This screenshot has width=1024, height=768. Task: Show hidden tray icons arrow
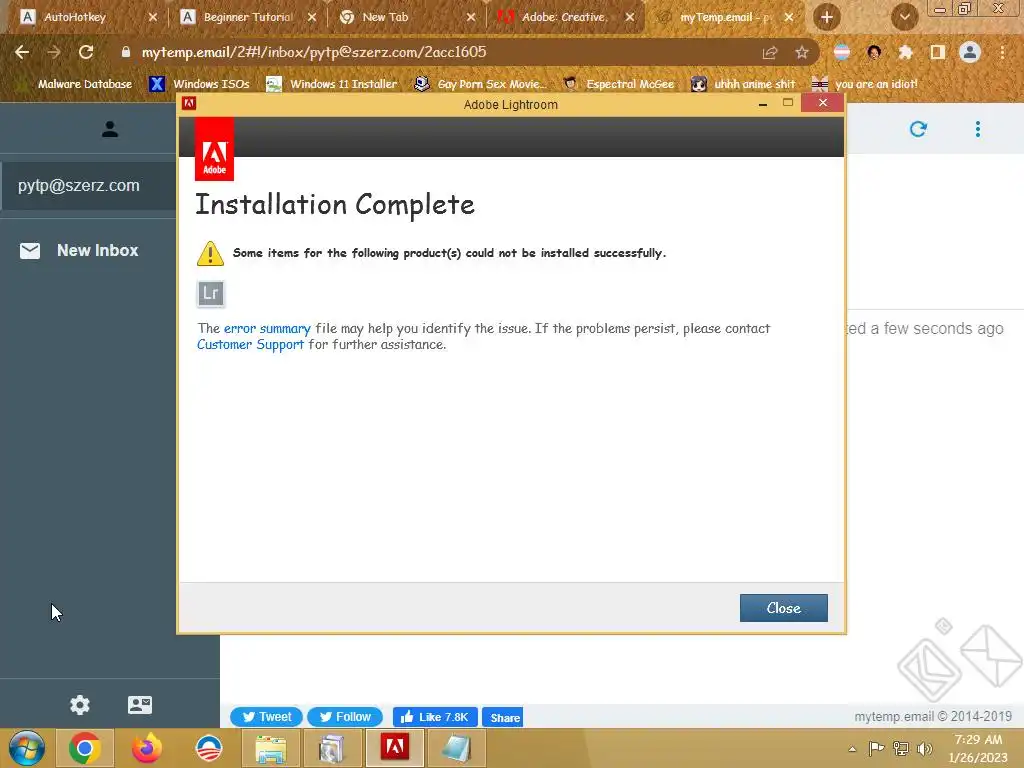852,749
